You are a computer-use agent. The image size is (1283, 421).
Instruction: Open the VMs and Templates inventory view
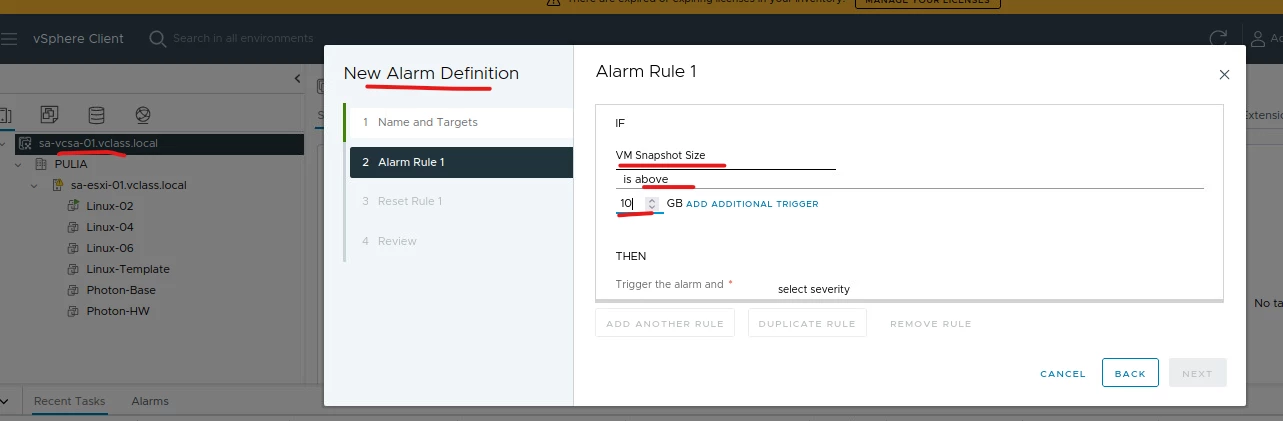pyautogui.click(x=50, y=114)
